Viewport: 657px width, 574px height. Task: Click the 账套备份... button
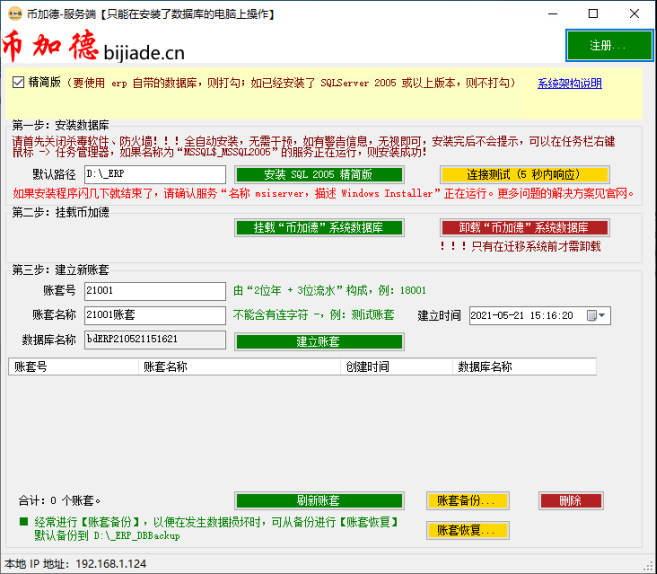(468, 500)
